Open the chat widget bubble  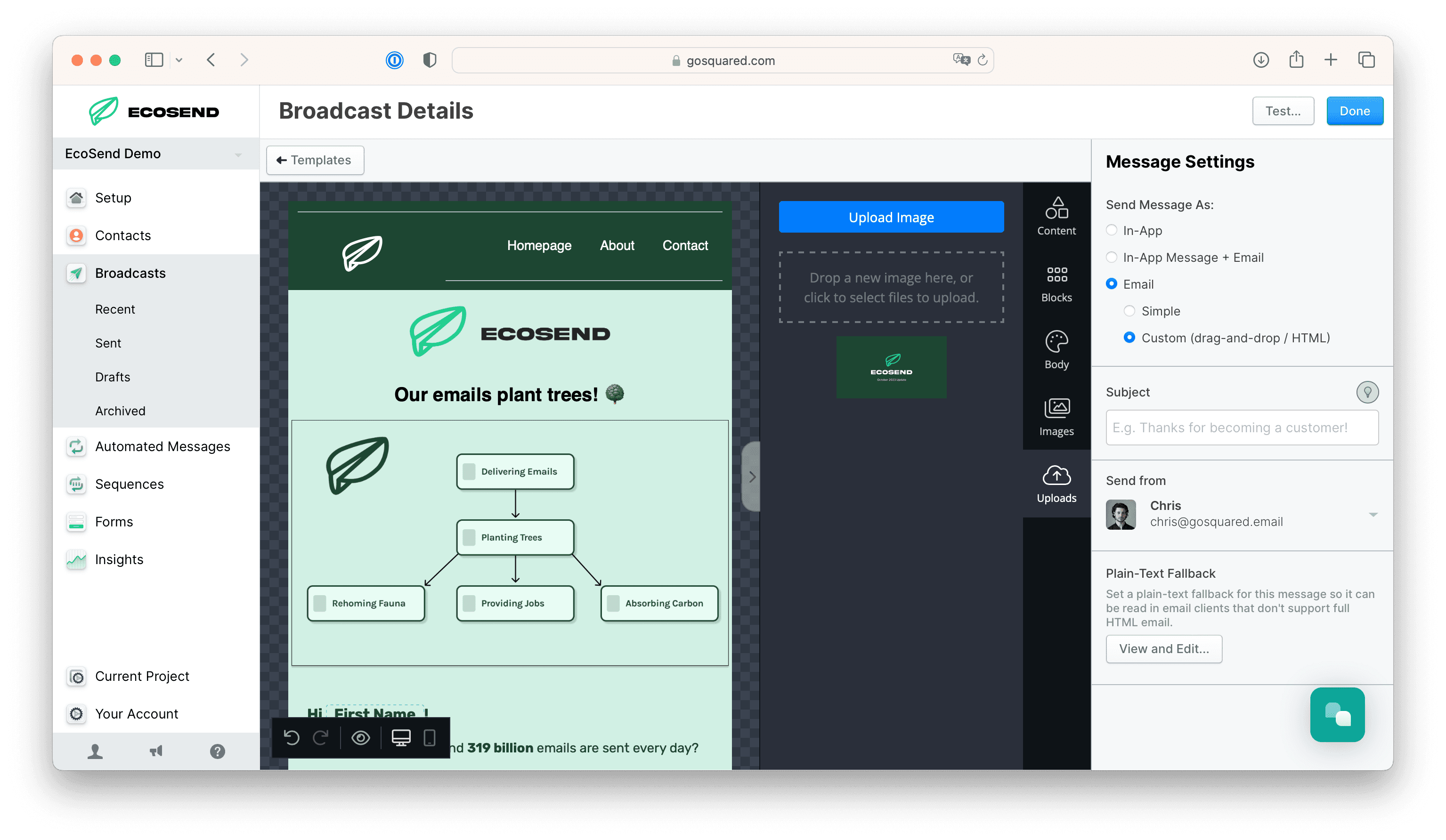click(x=1337, y=714)
